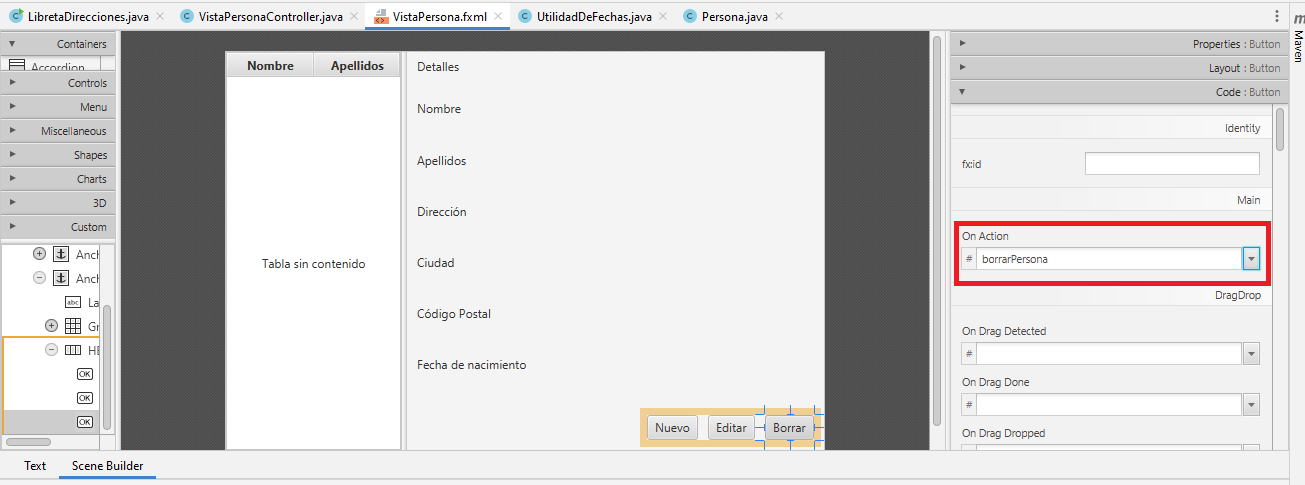1305x485 pixels.
Task: Click the Editar button on canvas
Action: coord(731,428)
